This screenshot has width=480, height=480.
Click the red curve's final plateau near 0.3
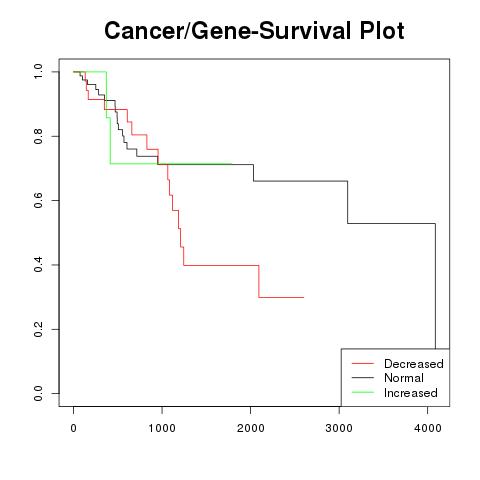tap(281, 297)
